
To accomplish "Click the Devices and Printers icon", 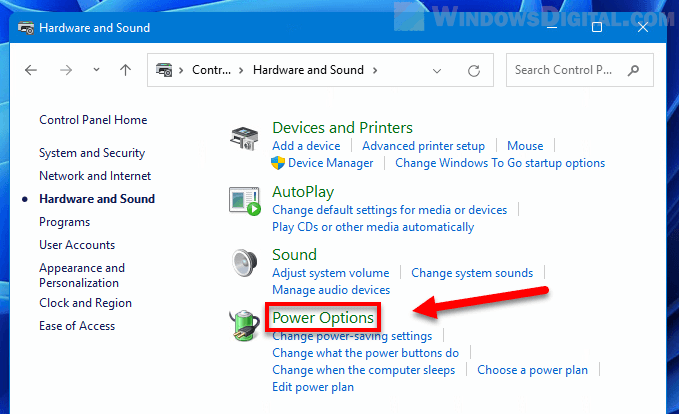I will (x=244, y=138).
